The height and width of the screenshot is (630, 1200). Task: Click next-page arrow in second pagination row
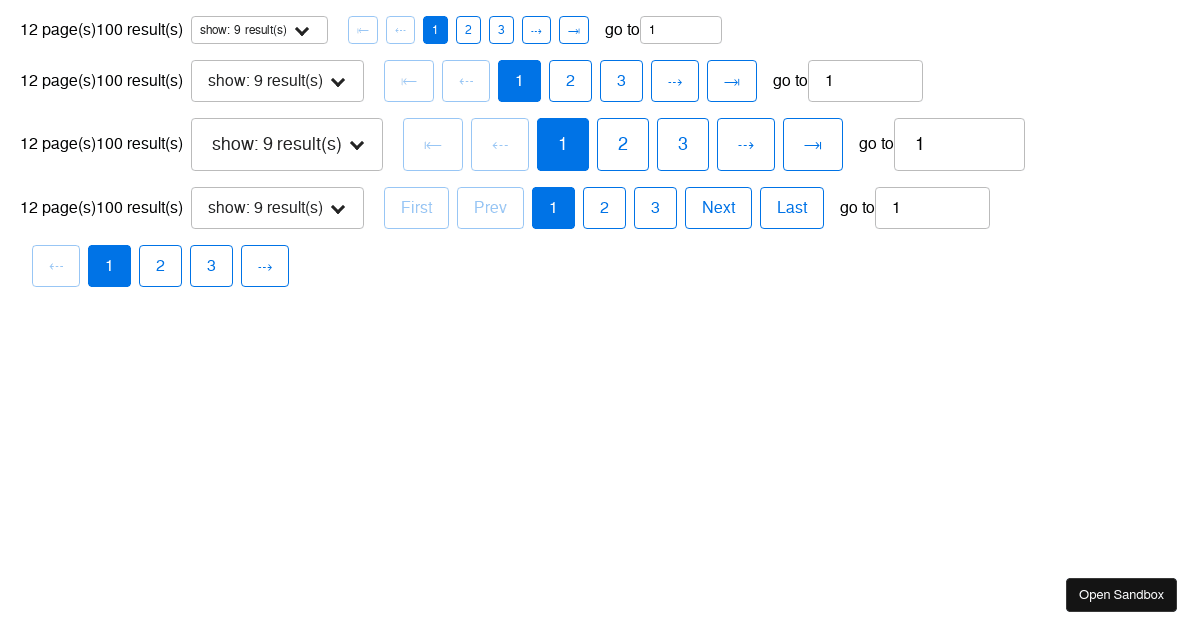pyautogui.click(x=675, y=81)
